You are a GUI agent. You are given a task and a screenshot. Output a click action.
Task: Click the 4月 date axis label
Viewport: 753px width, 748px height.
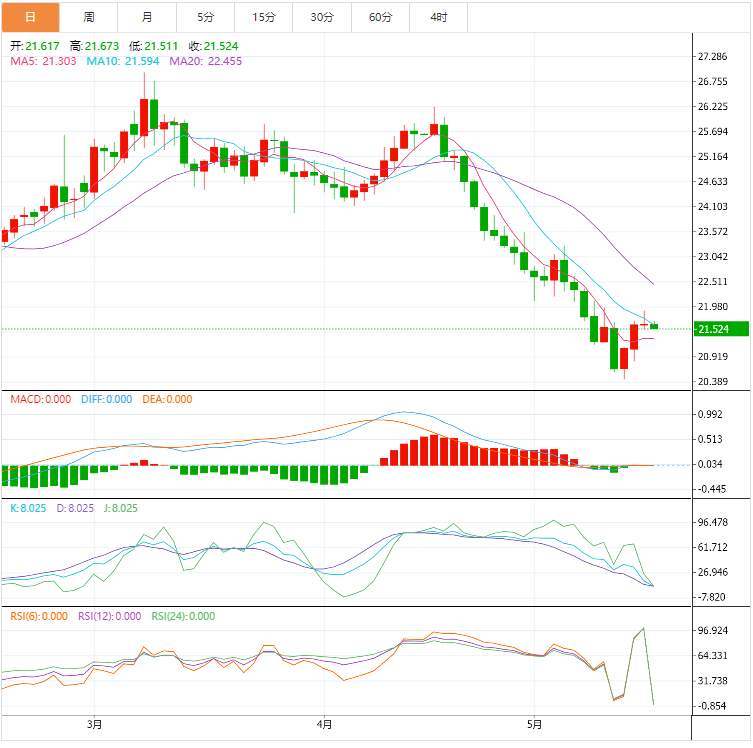(325, 724)
